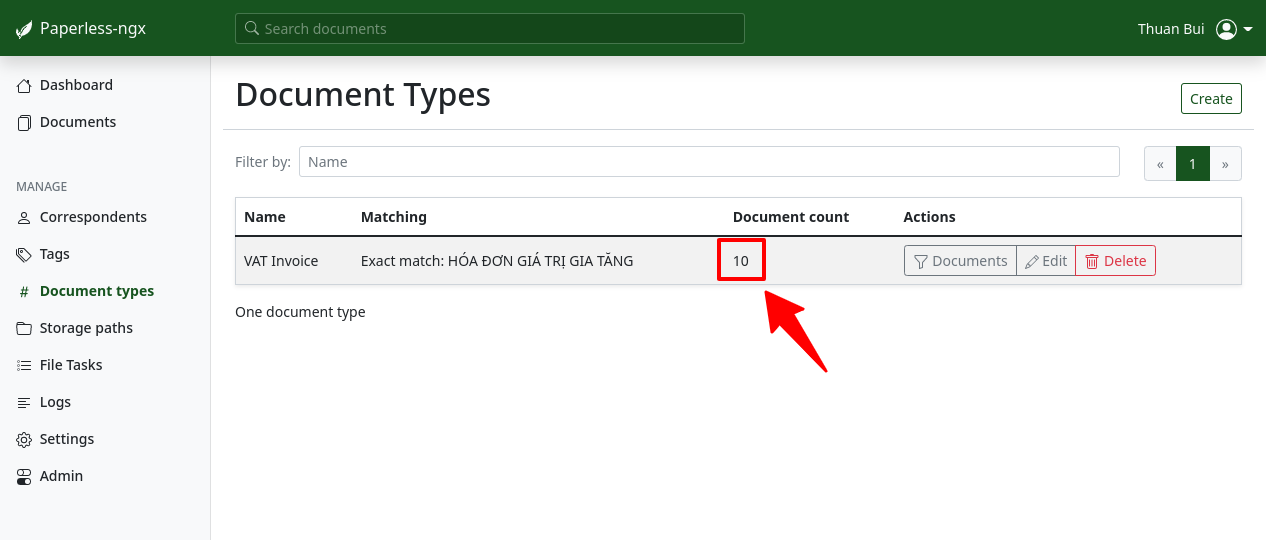The height and width of the screenshot is (540, 1266).
Task: Click the Paperless-ngx leaf logo
Action: point(24,29)
